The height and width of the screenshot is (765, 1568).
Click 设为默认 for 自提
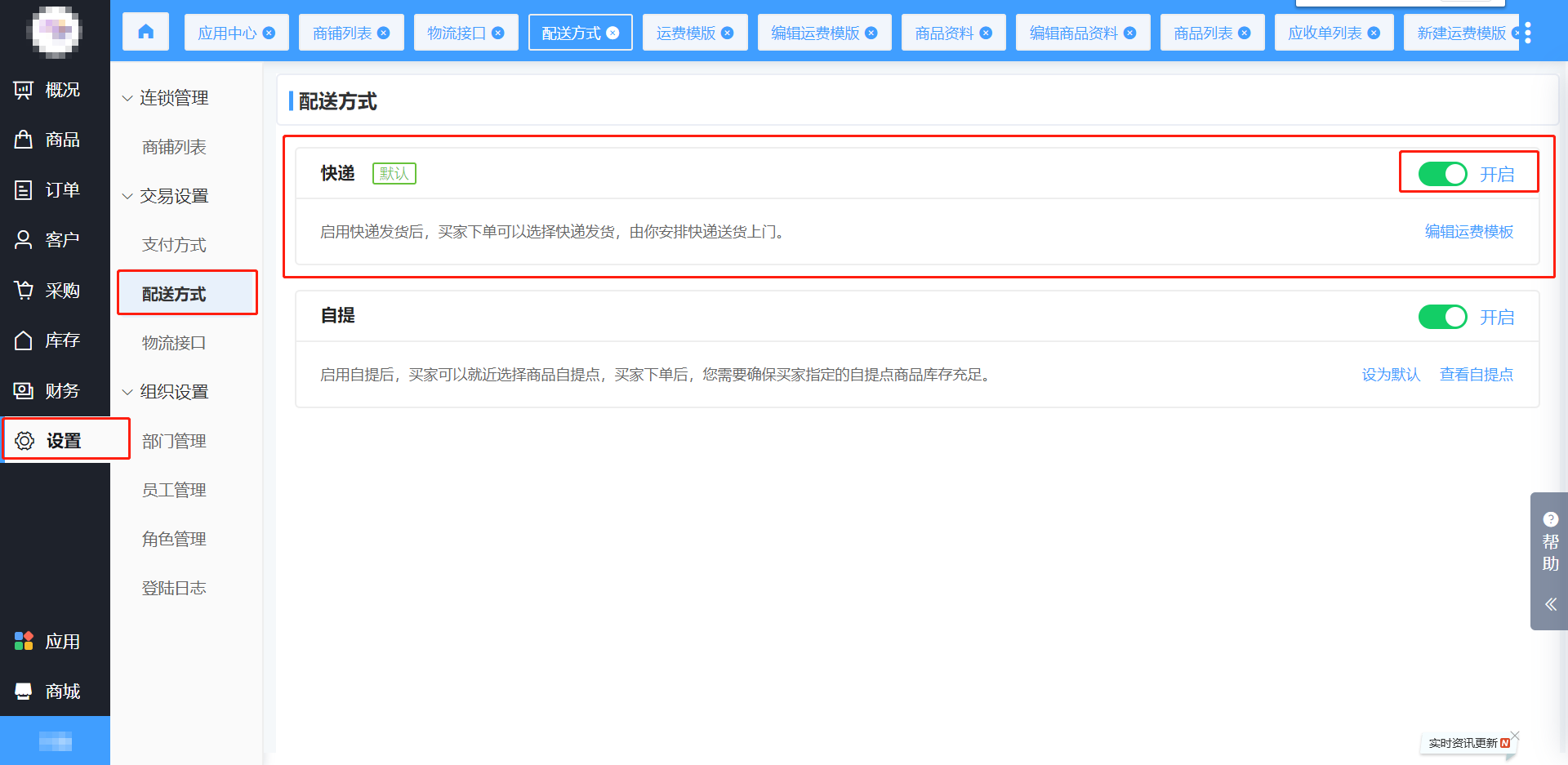click(1391, 375)
